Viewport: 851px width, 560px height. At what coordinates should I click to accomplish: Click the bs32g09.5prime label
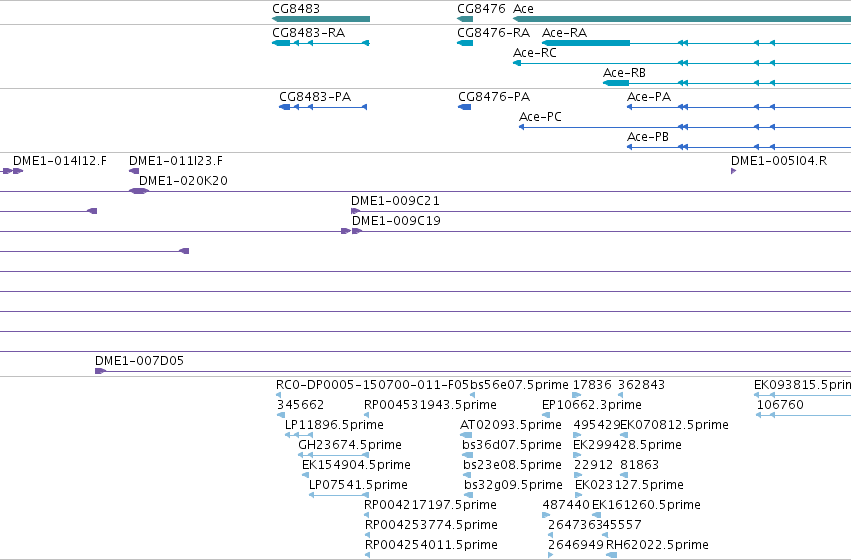pyautogui.click(x=513, y=485)
